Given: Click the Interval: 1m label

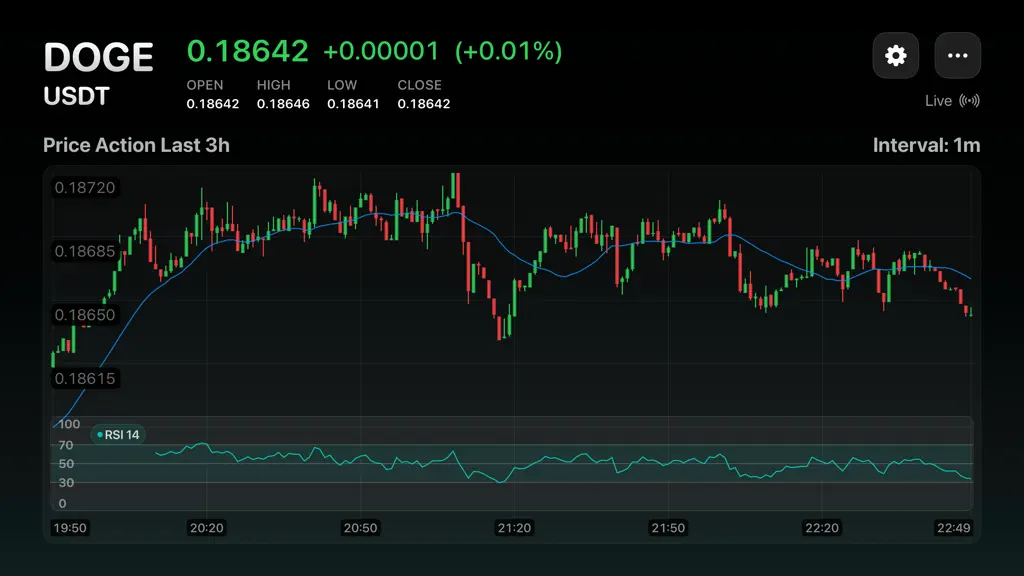Looking at the screenshot, I should click(926, 145).
